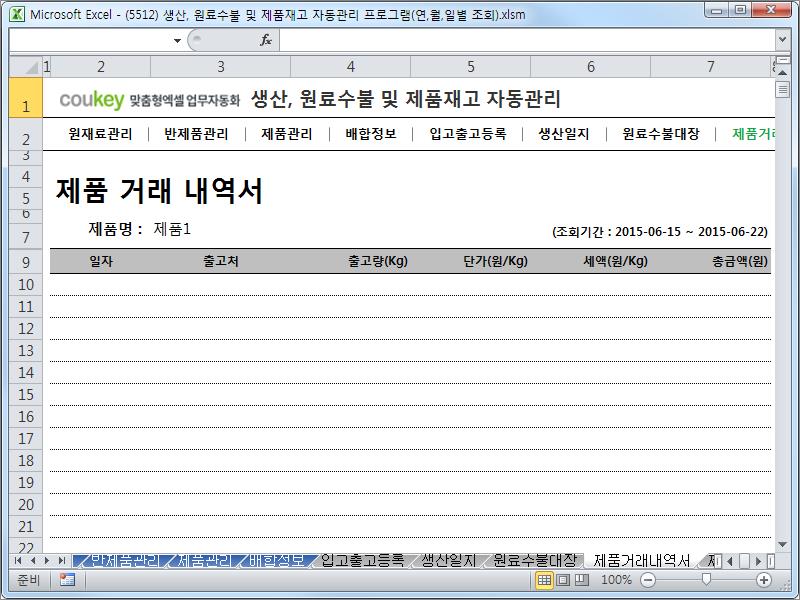Open the 생산일지 navigation link
This screenshot has width=800, height=600.
coord(564,134)
